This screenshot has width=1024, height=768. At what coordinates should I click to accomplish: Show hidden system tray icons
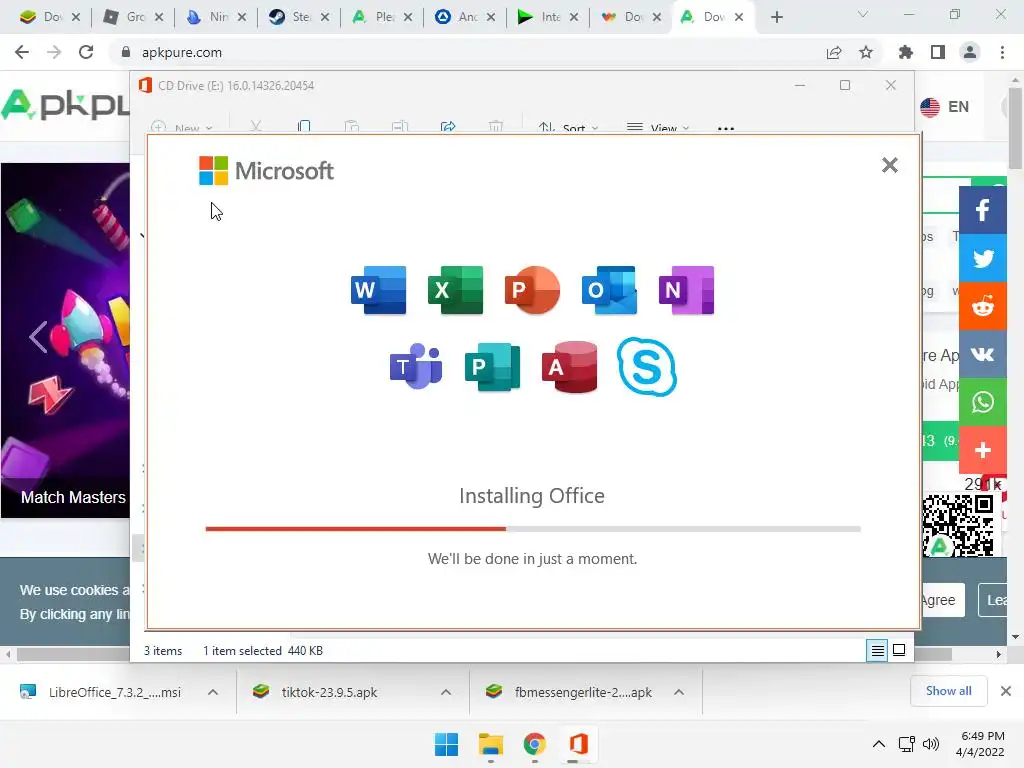(x=879, y=744)
